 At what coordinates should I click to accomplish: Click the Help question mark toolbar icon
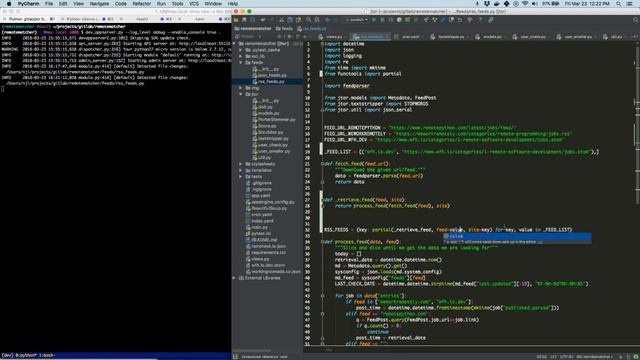(480, 20)
